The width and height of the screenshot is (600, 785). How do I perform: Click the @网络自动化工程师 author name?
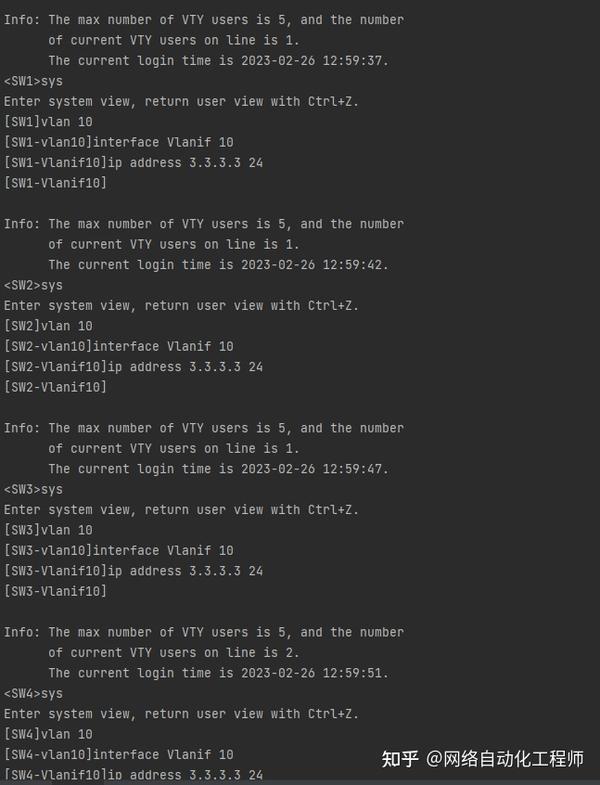pos(505,759)
